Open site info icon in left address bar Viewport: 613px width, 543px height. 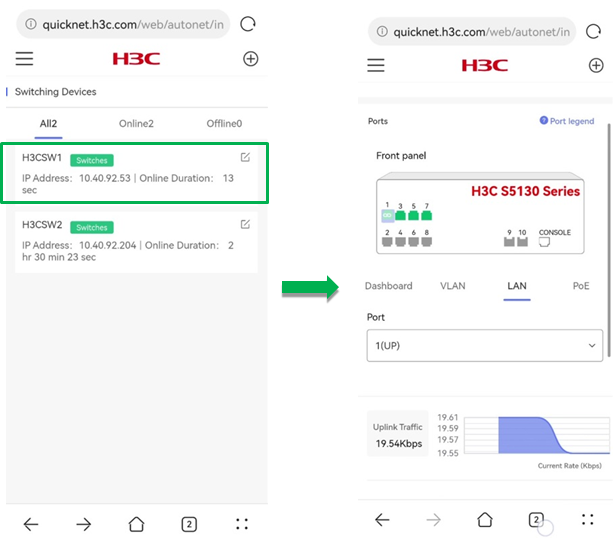click(30, 24)
